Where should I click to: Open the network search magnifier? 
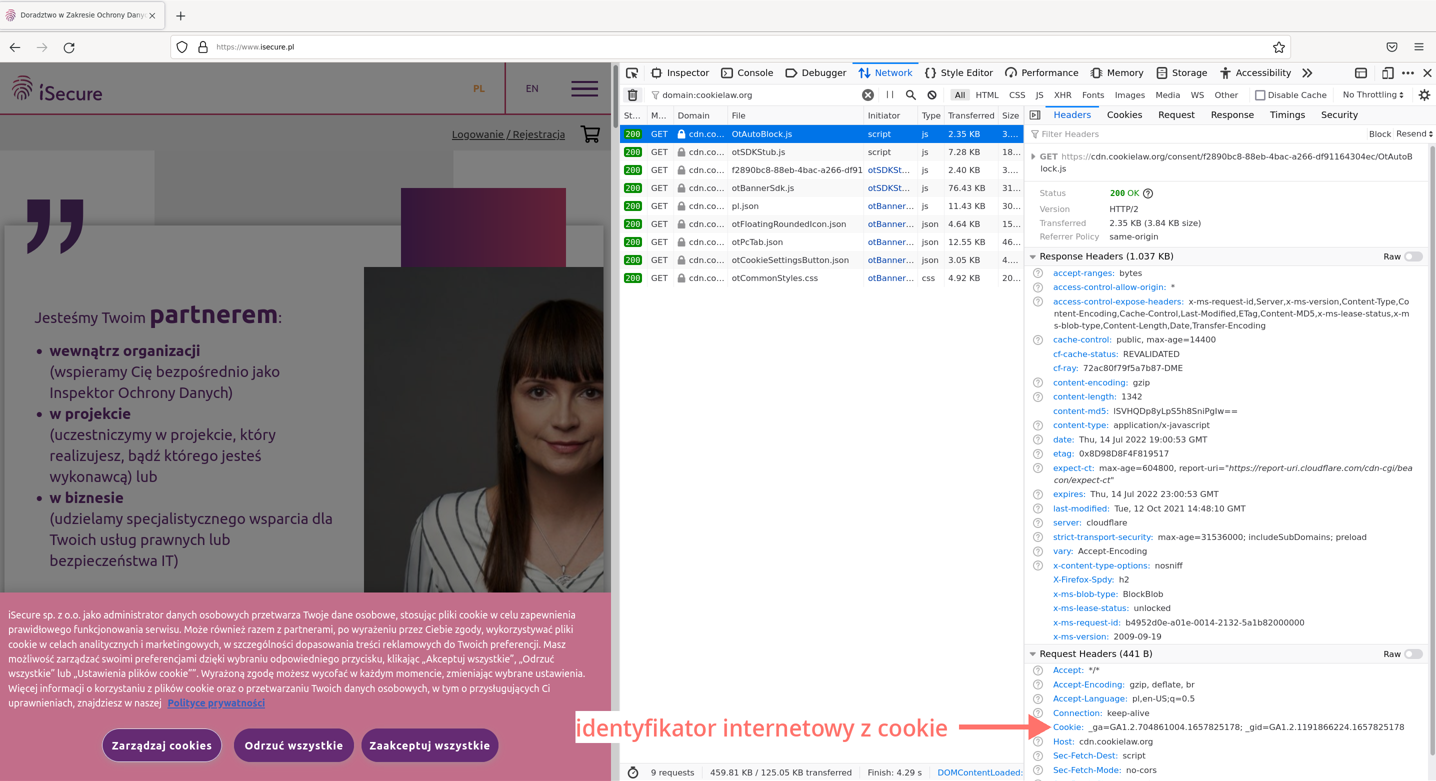click(911, 95)
